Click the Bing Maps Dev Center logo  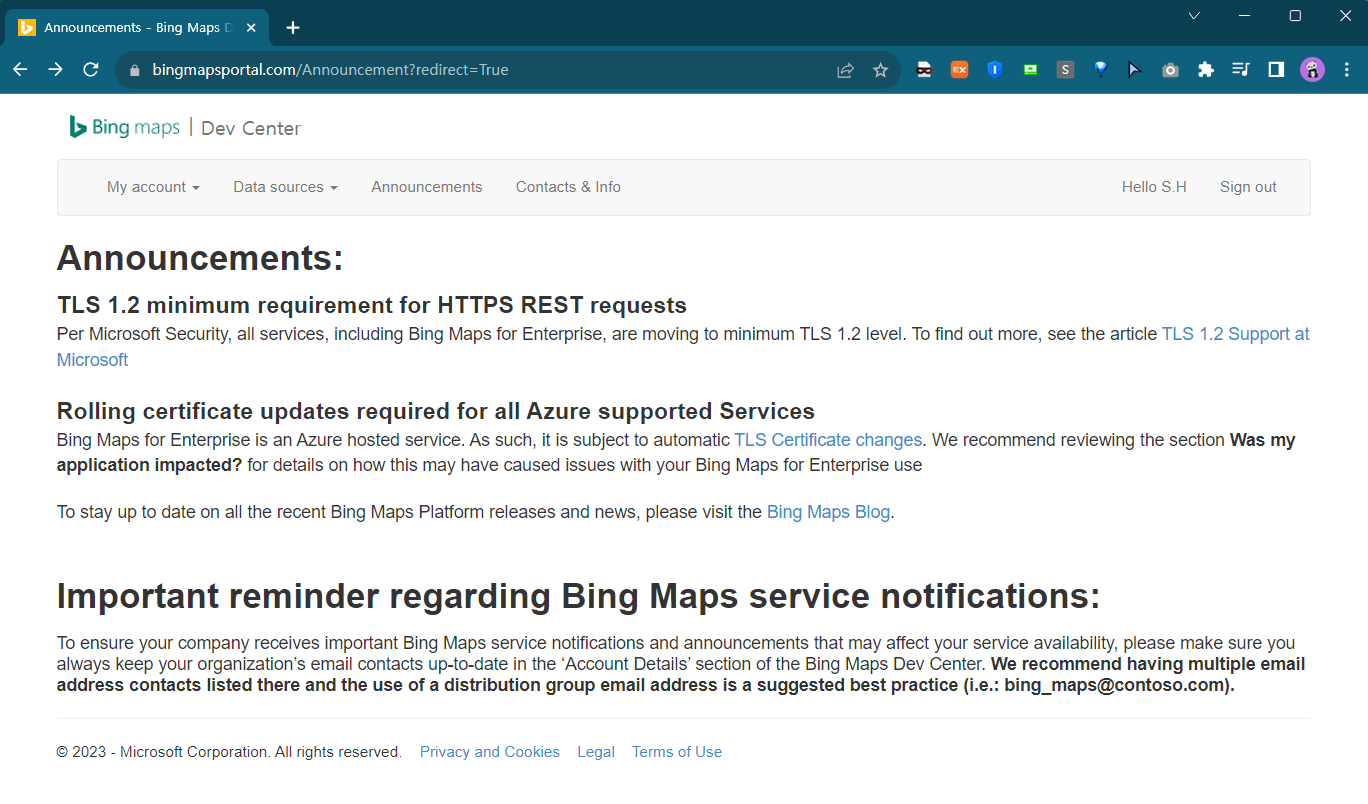pyautogui.click(x=184, y=127)
